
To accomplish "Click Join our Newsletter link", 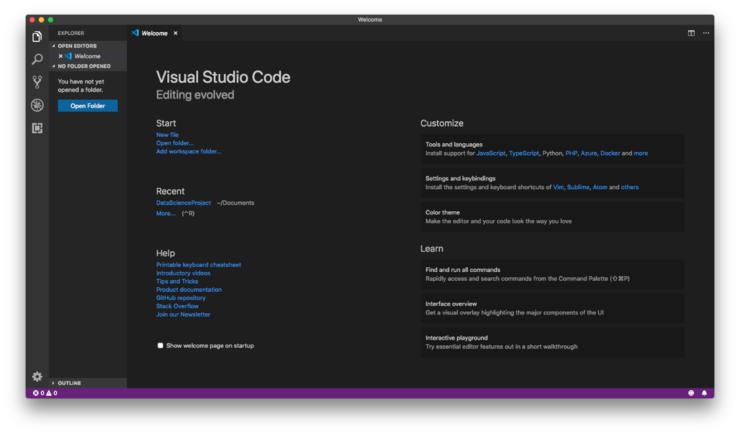I will point(183,314).
